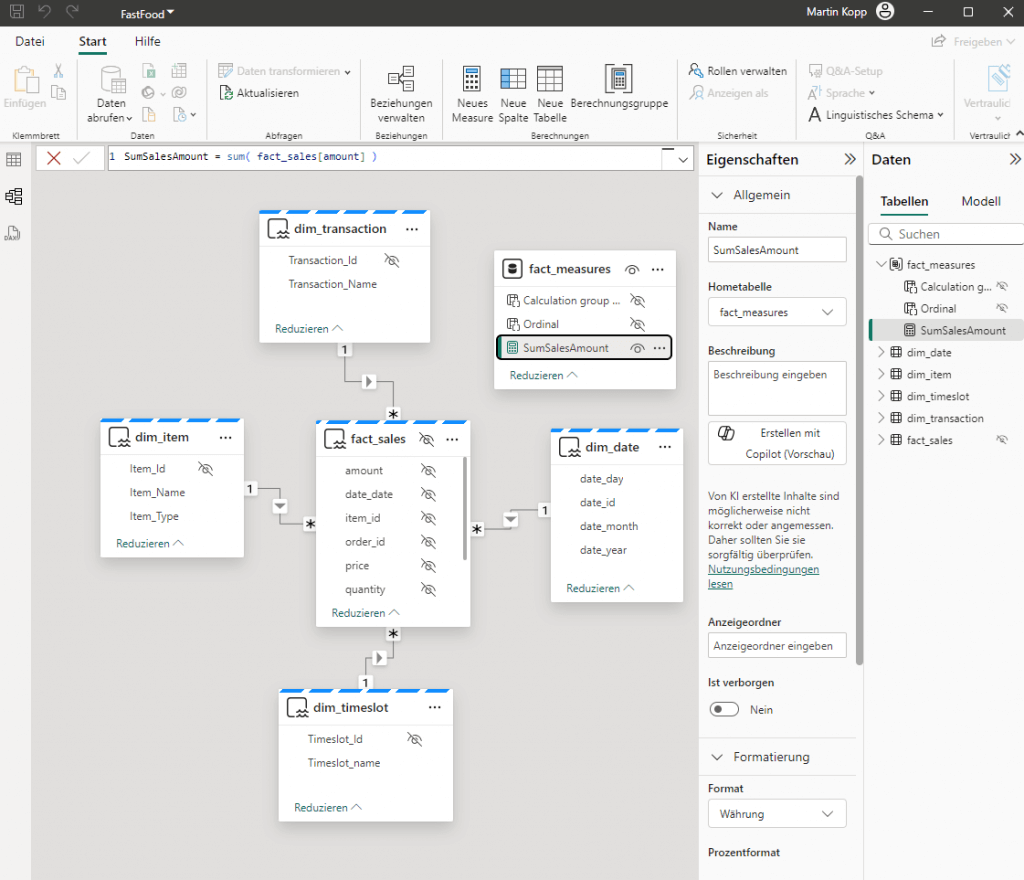Screen dimensions: 1024x880
Task: Switch to table view in left sidebar
Action: [x=14, y=159]
